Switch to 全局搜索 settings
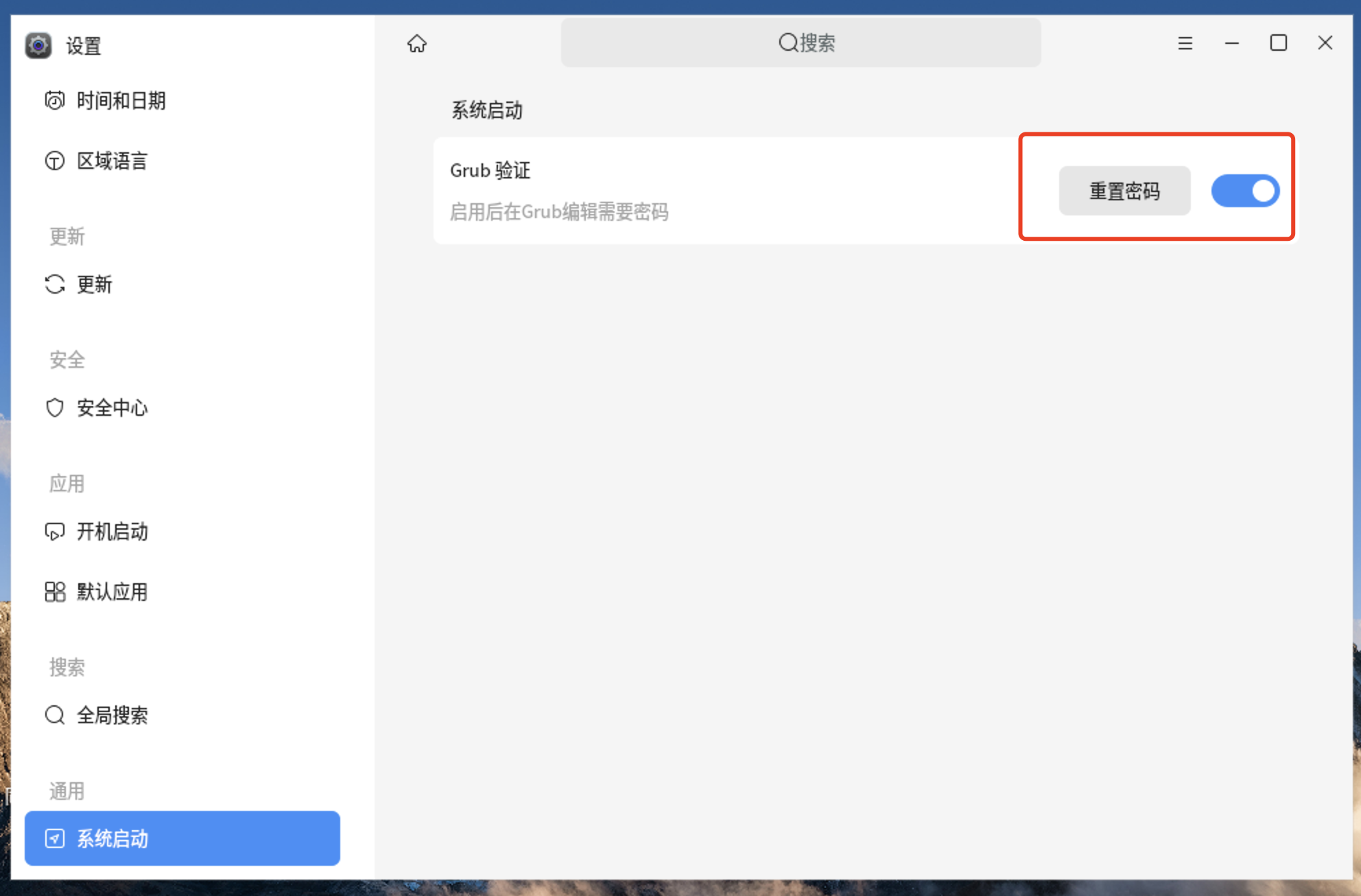The height and width of the screenshot is (896, 1361). click(x=112, y=715)
